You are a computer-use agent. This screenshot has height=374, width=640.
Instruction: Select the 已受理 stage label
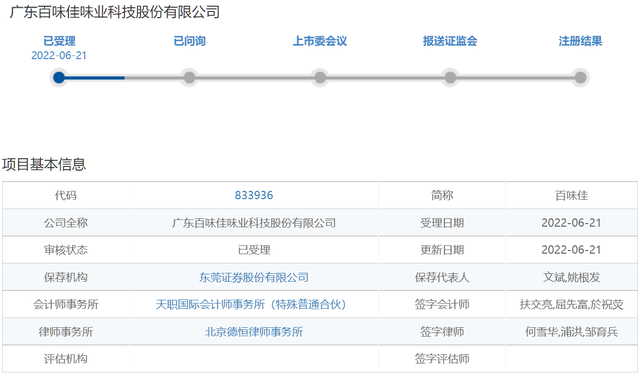click(59, 41)
